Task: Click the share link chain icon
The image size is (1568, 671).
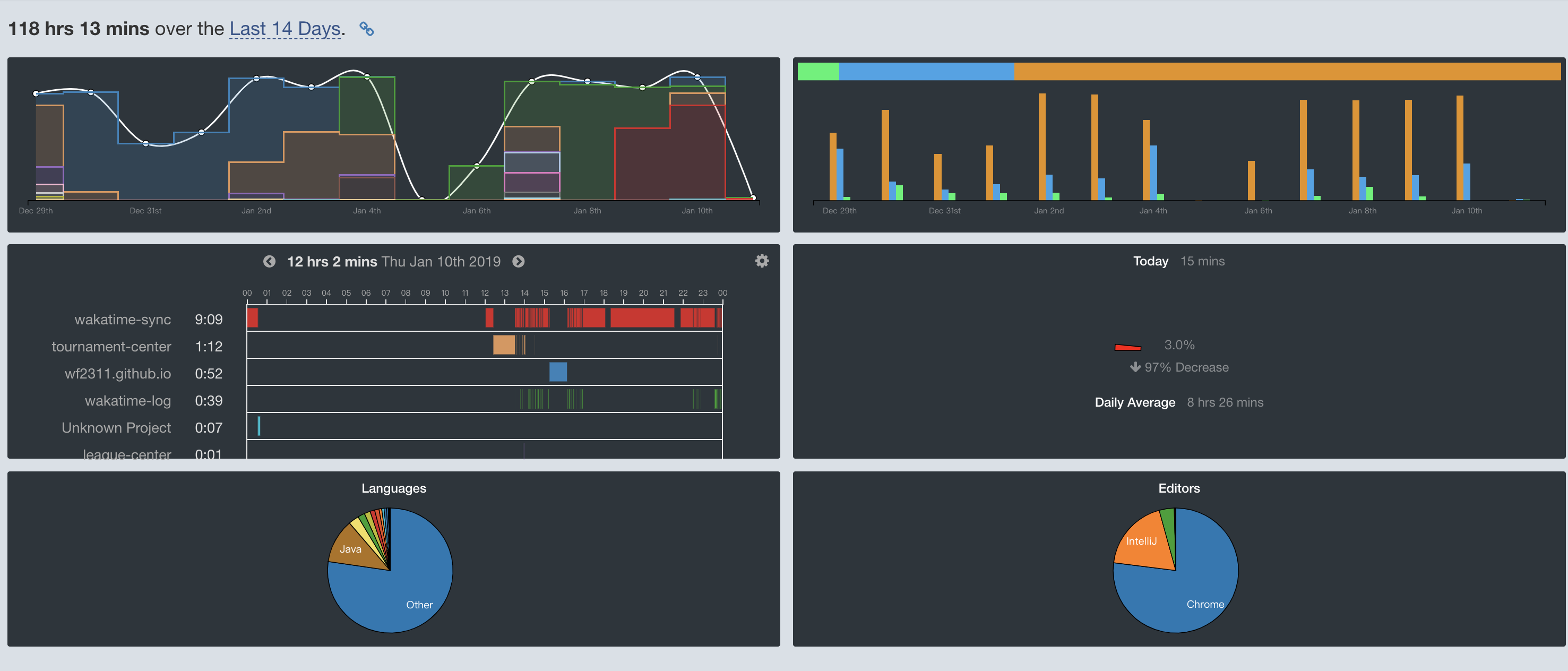Action: click(x=366, y=29)
